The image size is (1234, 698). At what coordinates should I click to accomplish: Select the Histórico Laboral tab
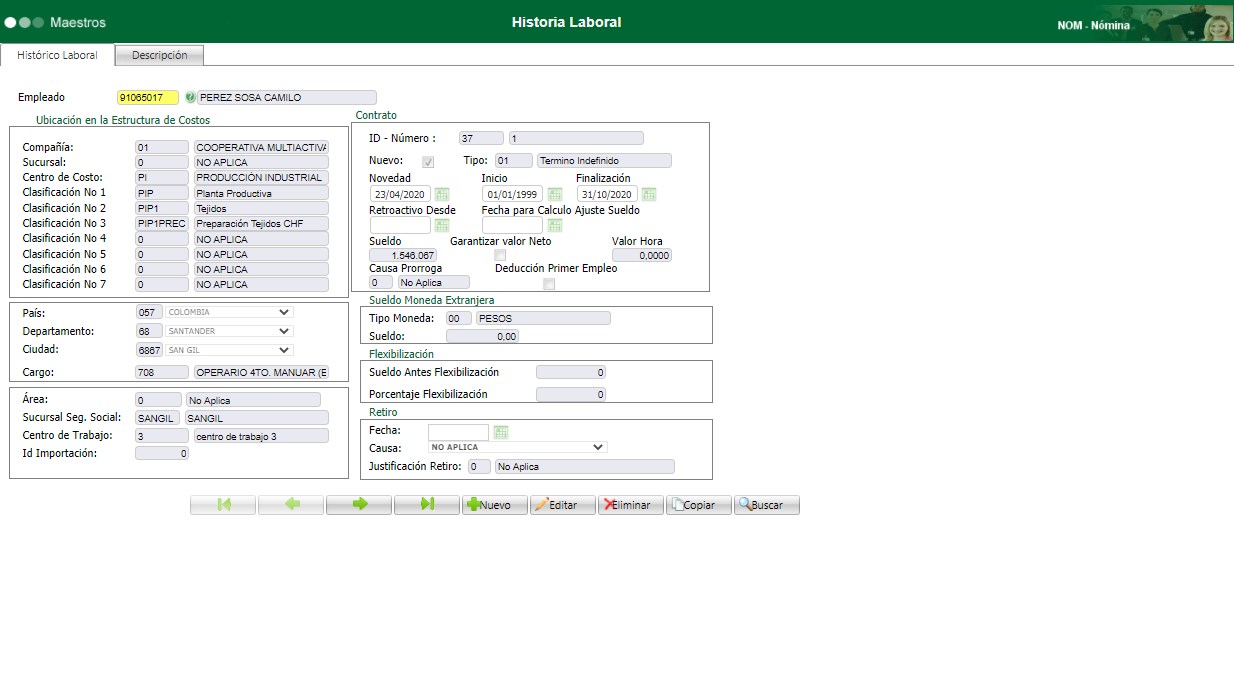(58, 56)
